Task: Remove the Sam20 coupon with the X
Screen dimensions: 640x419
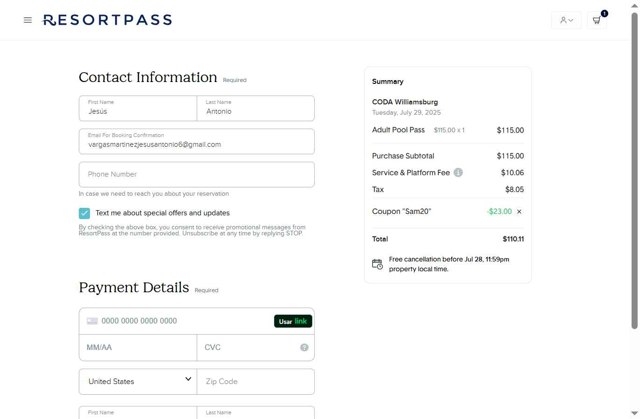Action: click(519, 211)
